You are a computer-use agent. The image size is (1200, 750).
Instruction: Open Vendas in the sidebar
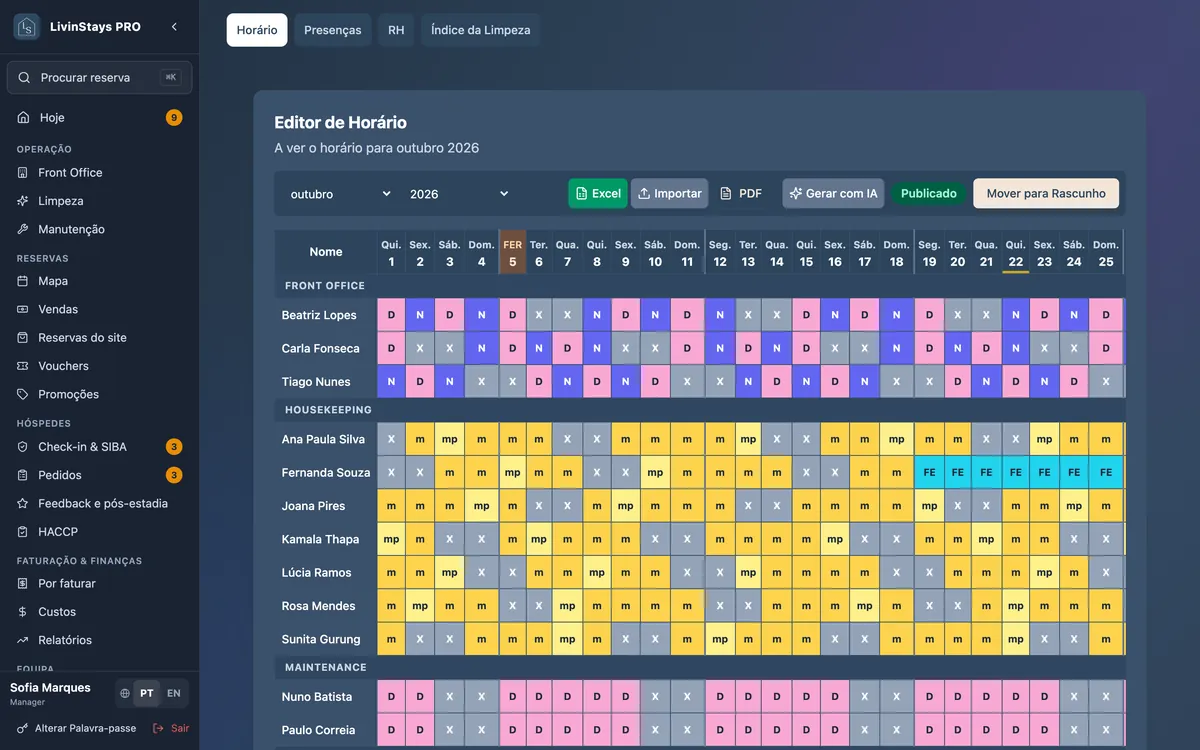[99, 310]
